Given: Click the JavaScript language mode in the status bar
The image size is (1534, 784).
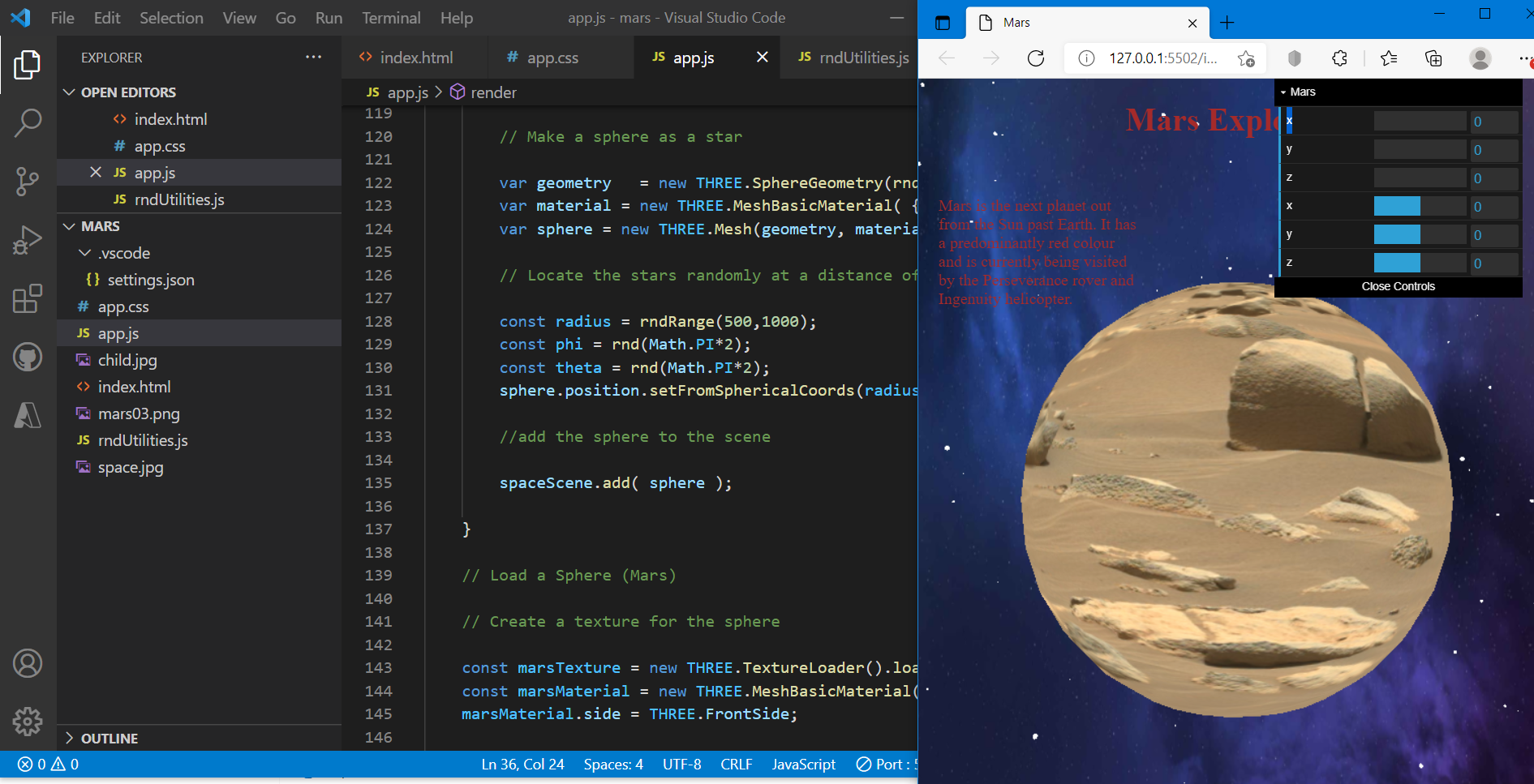Looking at the screenshot, I should [804, 764].
